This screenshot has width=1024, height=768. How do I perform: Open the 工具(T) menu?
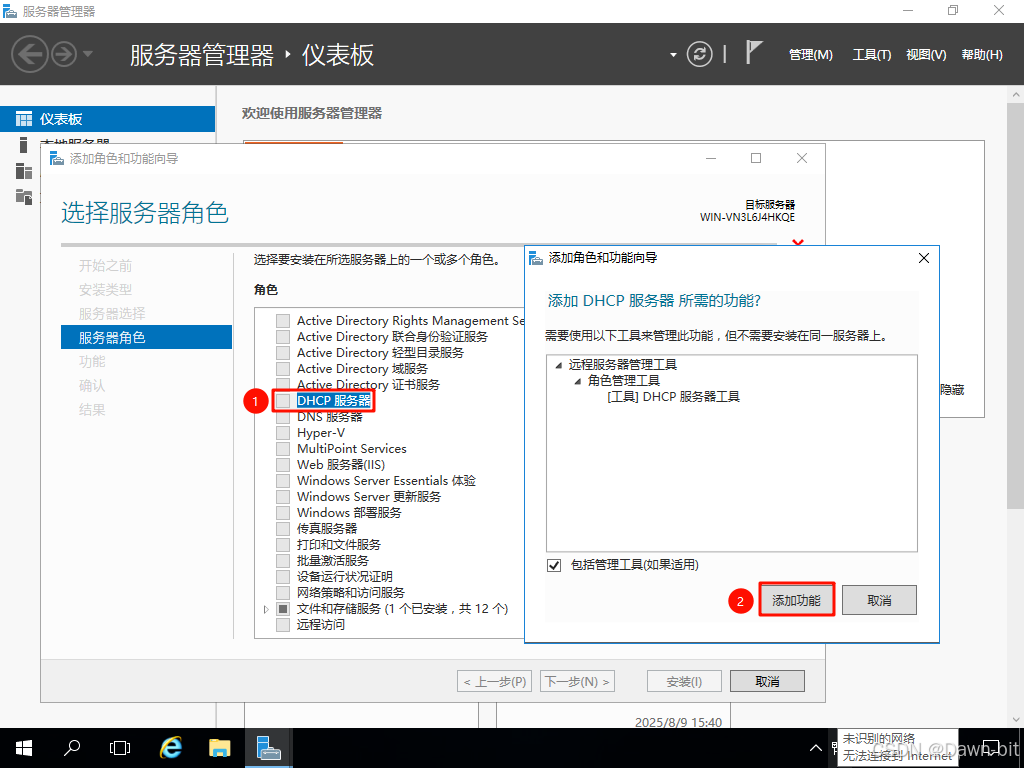point(872,55)
